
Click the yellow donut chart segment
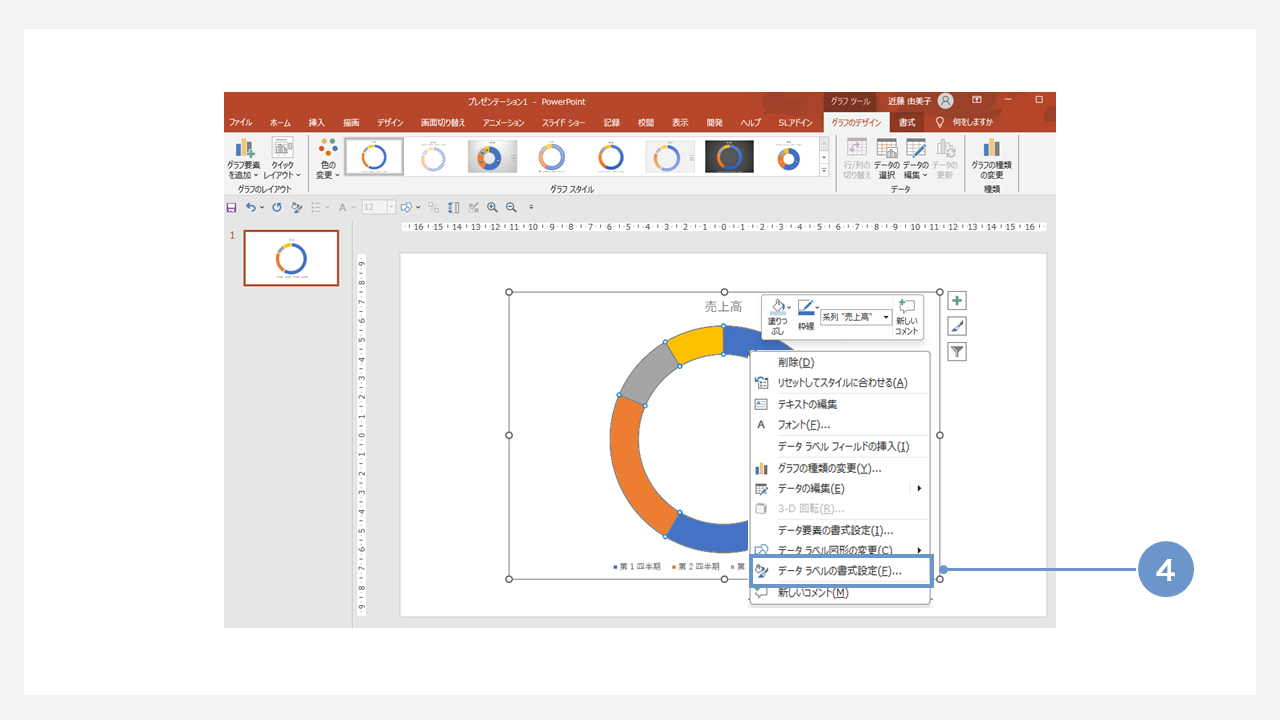click(694, 343)
